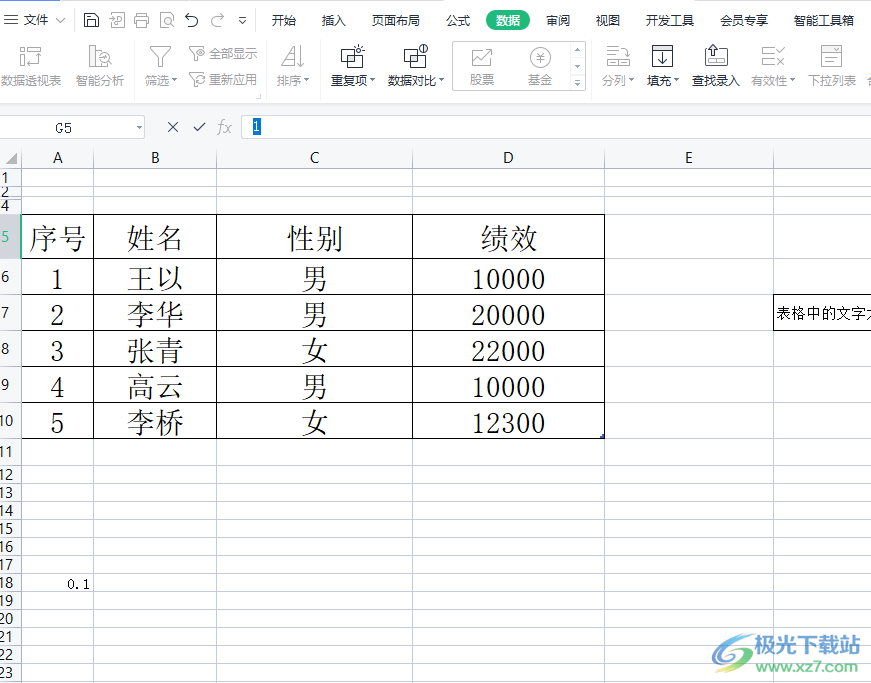Screen dimensions: 871x683
Task: Select the 数据 Data tab
Action: tap(508, 21)
